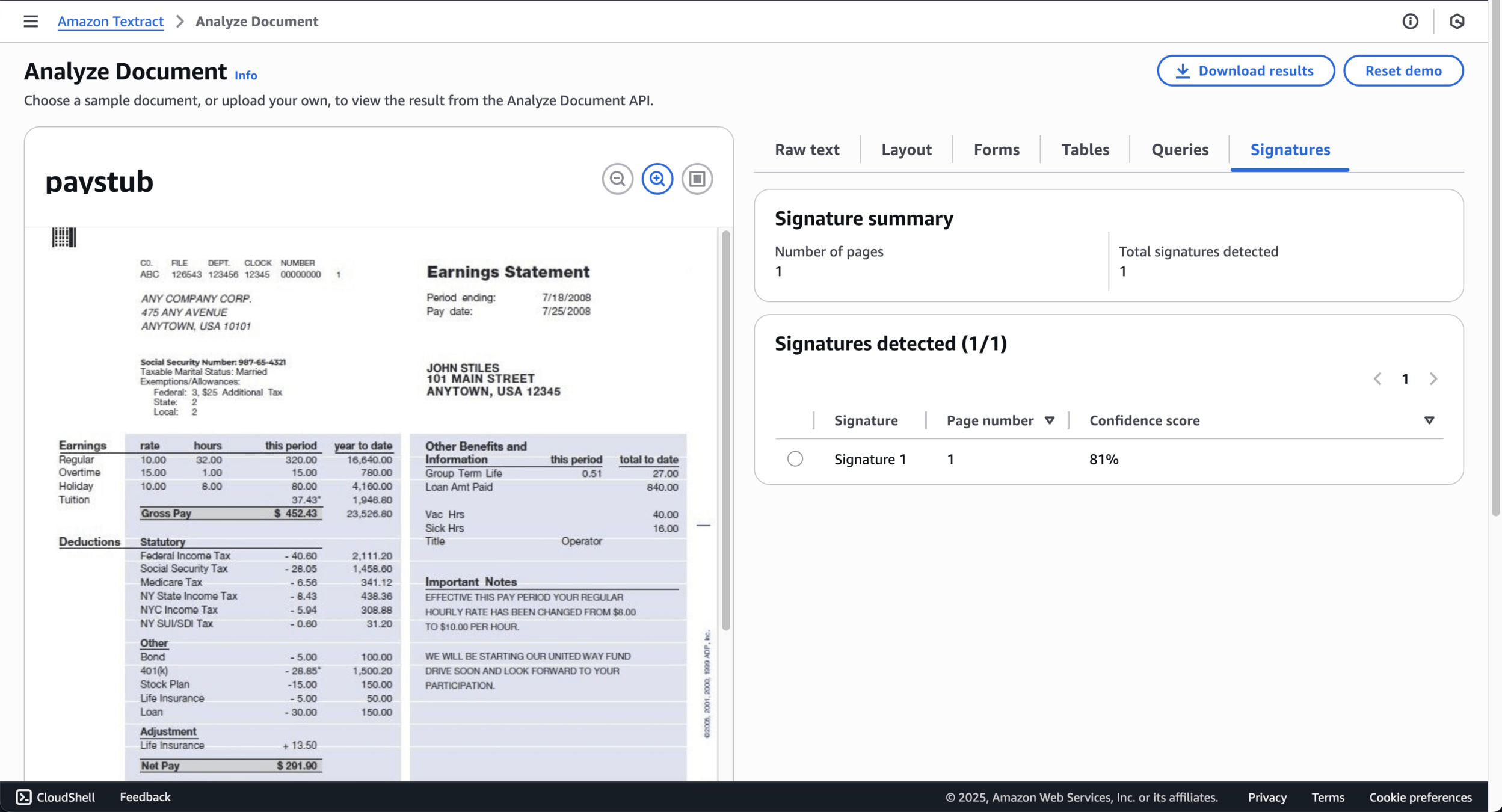The height and width of the screenshot is (812, 1502).
Task: Switch to the Raw text tab
Action: click(x=807, y=149)
